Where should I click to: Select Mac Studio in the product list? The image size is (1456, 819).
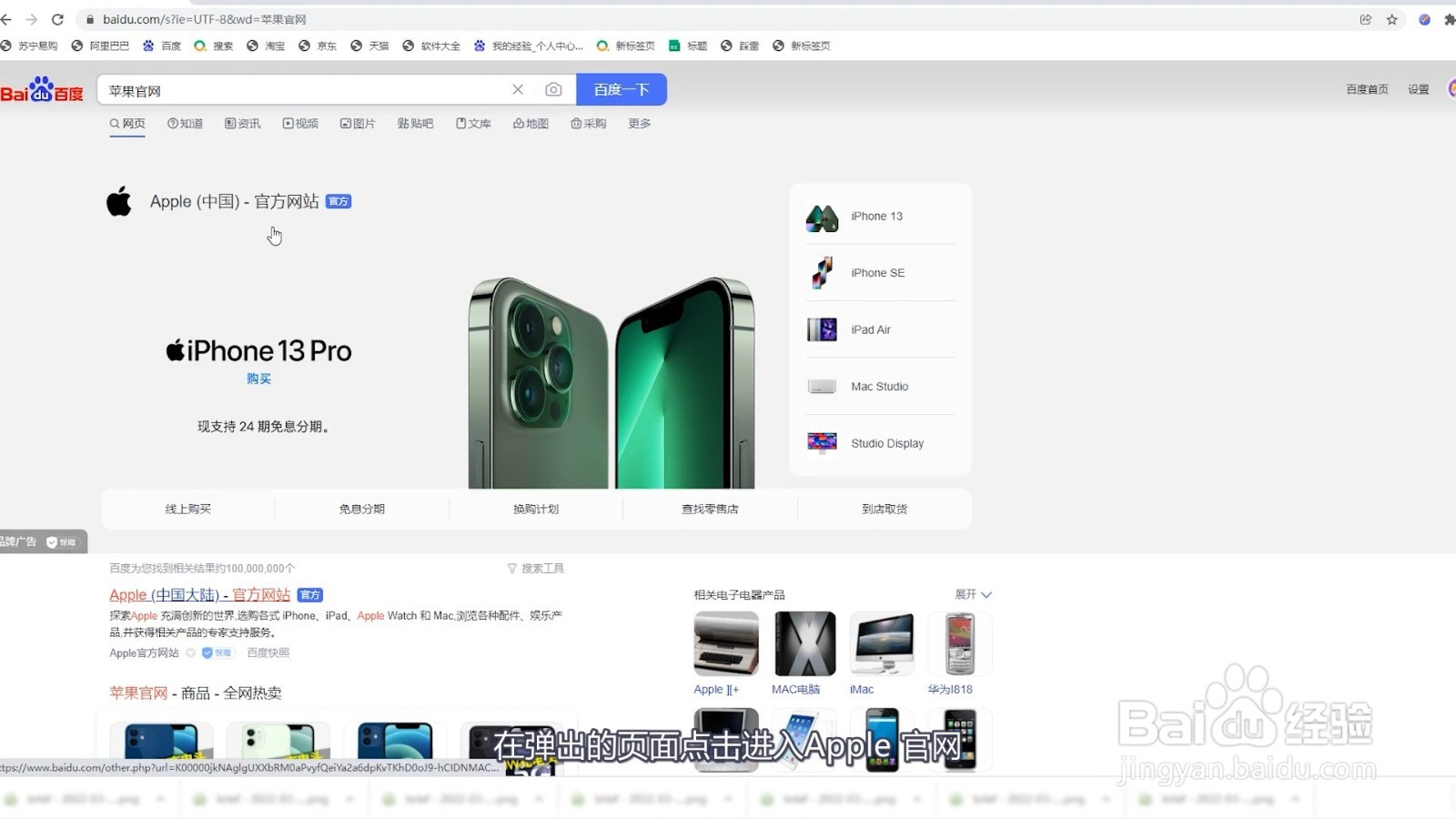pyautogui.click(x=881, y=387)
